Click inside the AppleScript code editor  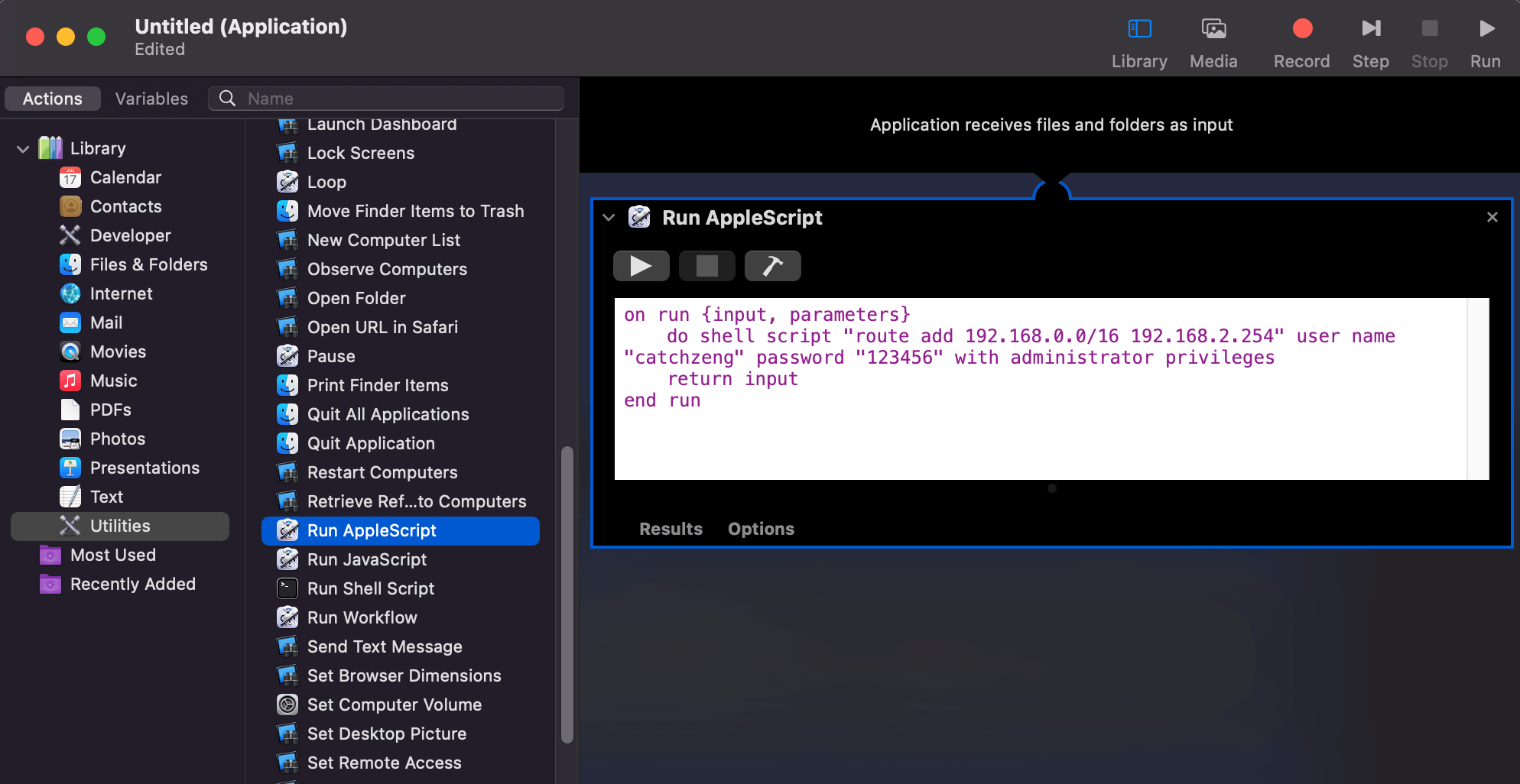click(x=1051, y=388)
